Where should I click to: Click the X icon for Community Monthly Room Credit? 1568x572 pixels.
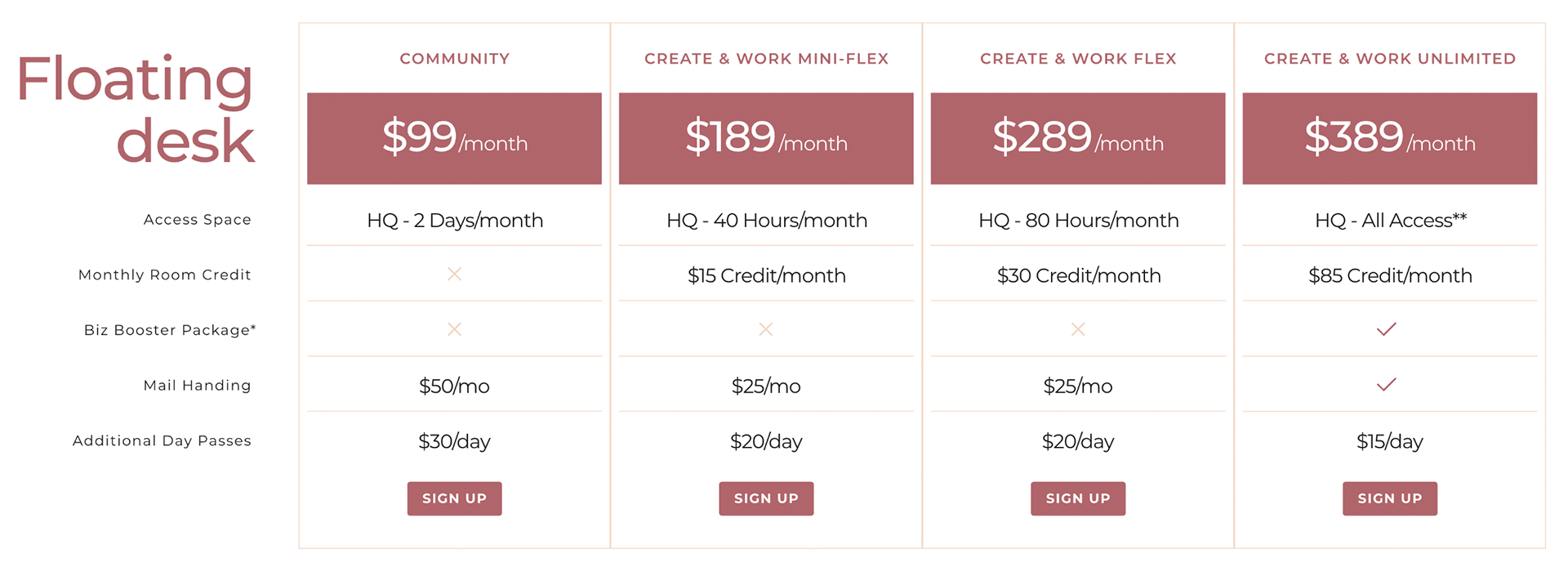tap(454, 274)
